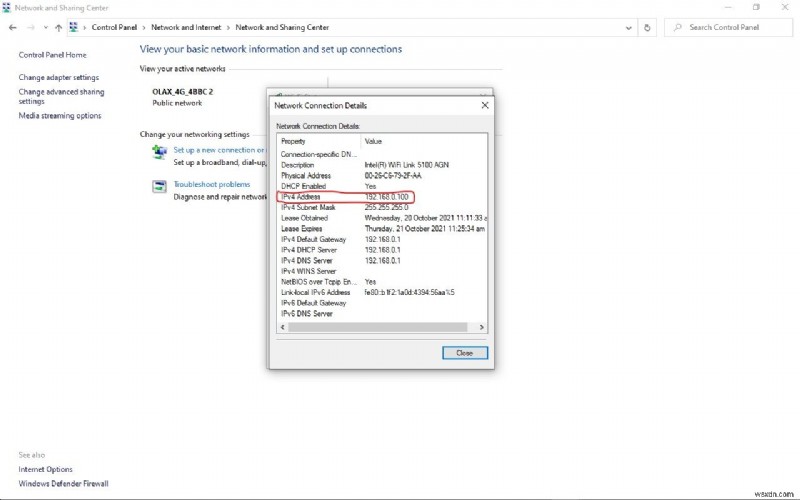
Task: Expand the address bar history dropdown
Action: tap(629, 28)
